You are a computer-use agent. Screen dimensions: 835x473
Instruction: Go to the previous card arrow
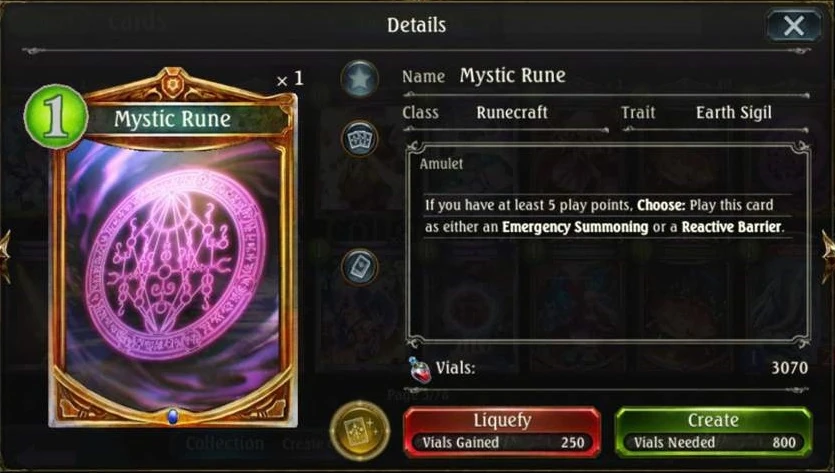pos(5,257)
